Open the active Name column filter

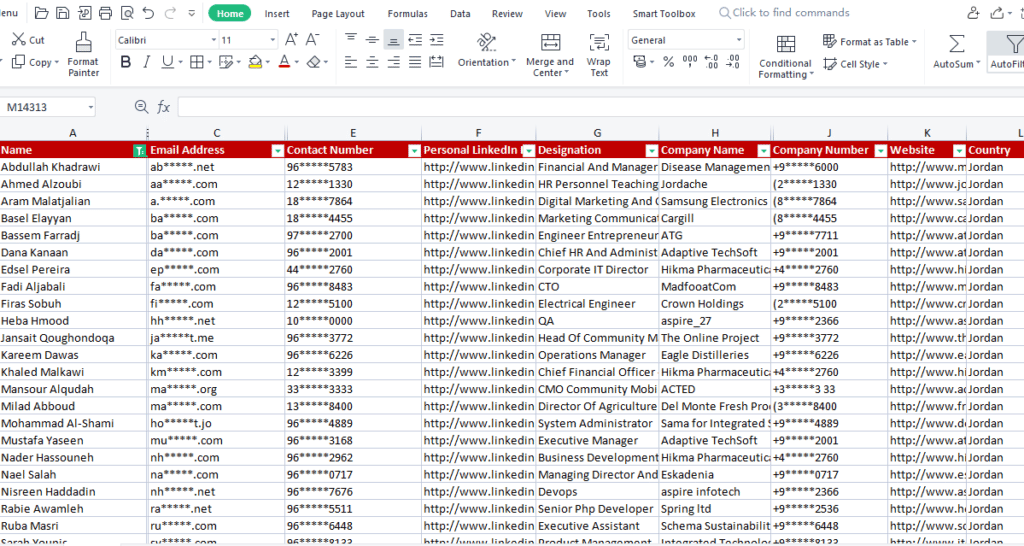point(139,151)
